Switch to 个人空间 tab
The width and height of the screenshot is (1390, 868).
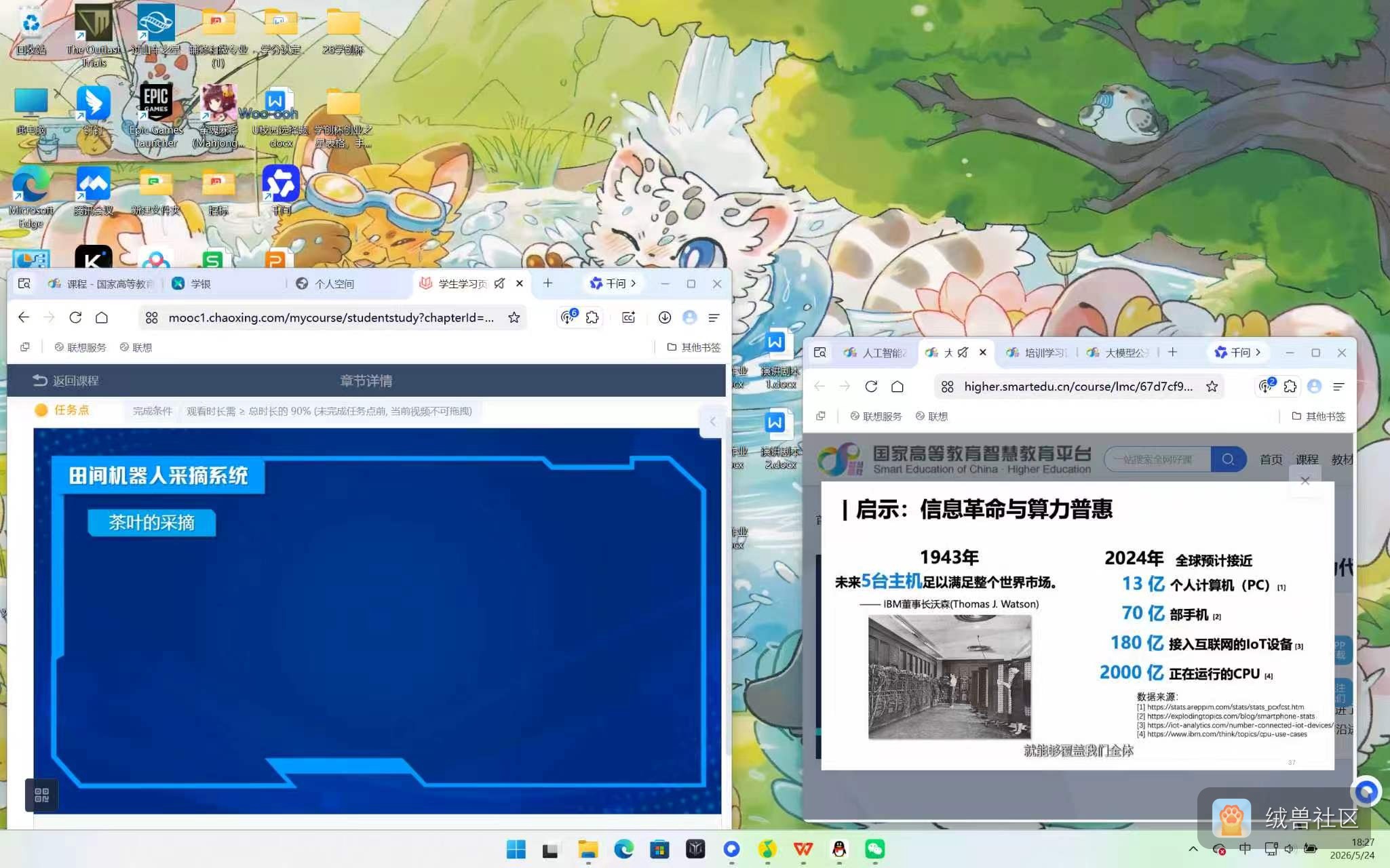pyautogui.click(x=349, y=283)
